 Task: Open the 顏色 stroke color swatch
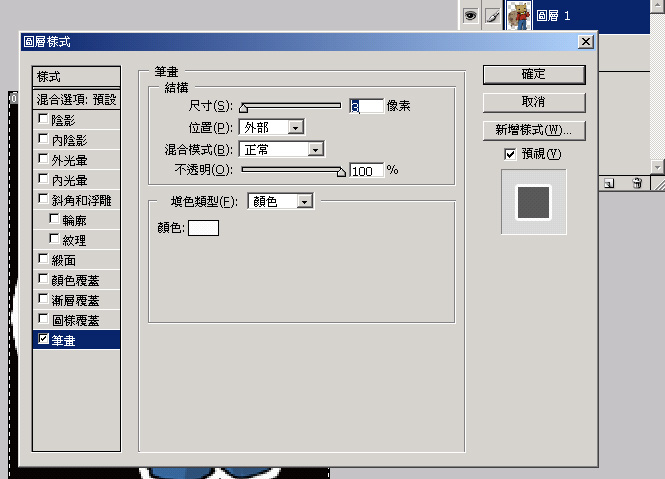(x=204, y=228)
